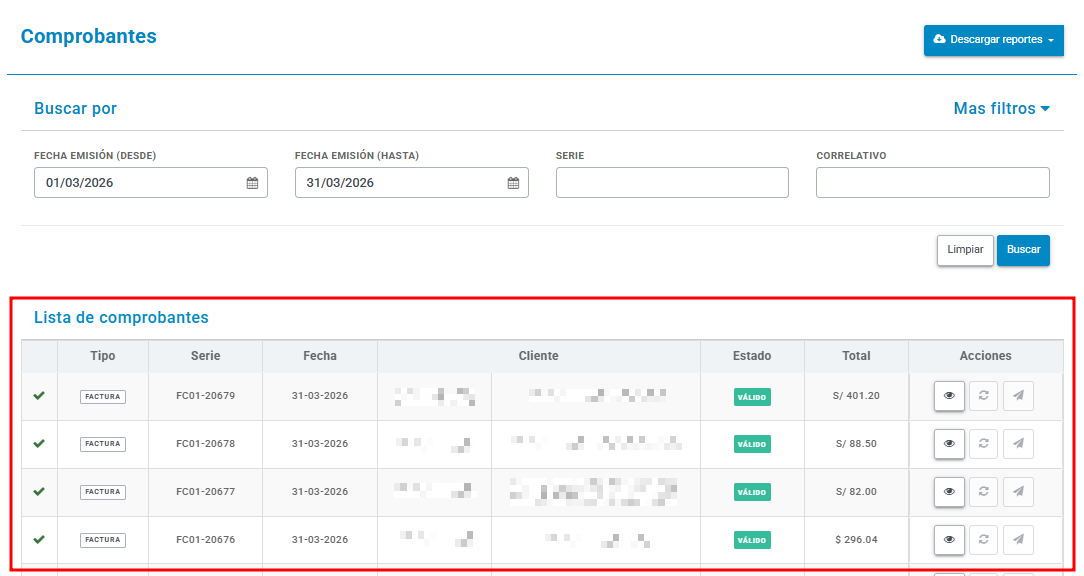Click the Total column header

point(856,356)
